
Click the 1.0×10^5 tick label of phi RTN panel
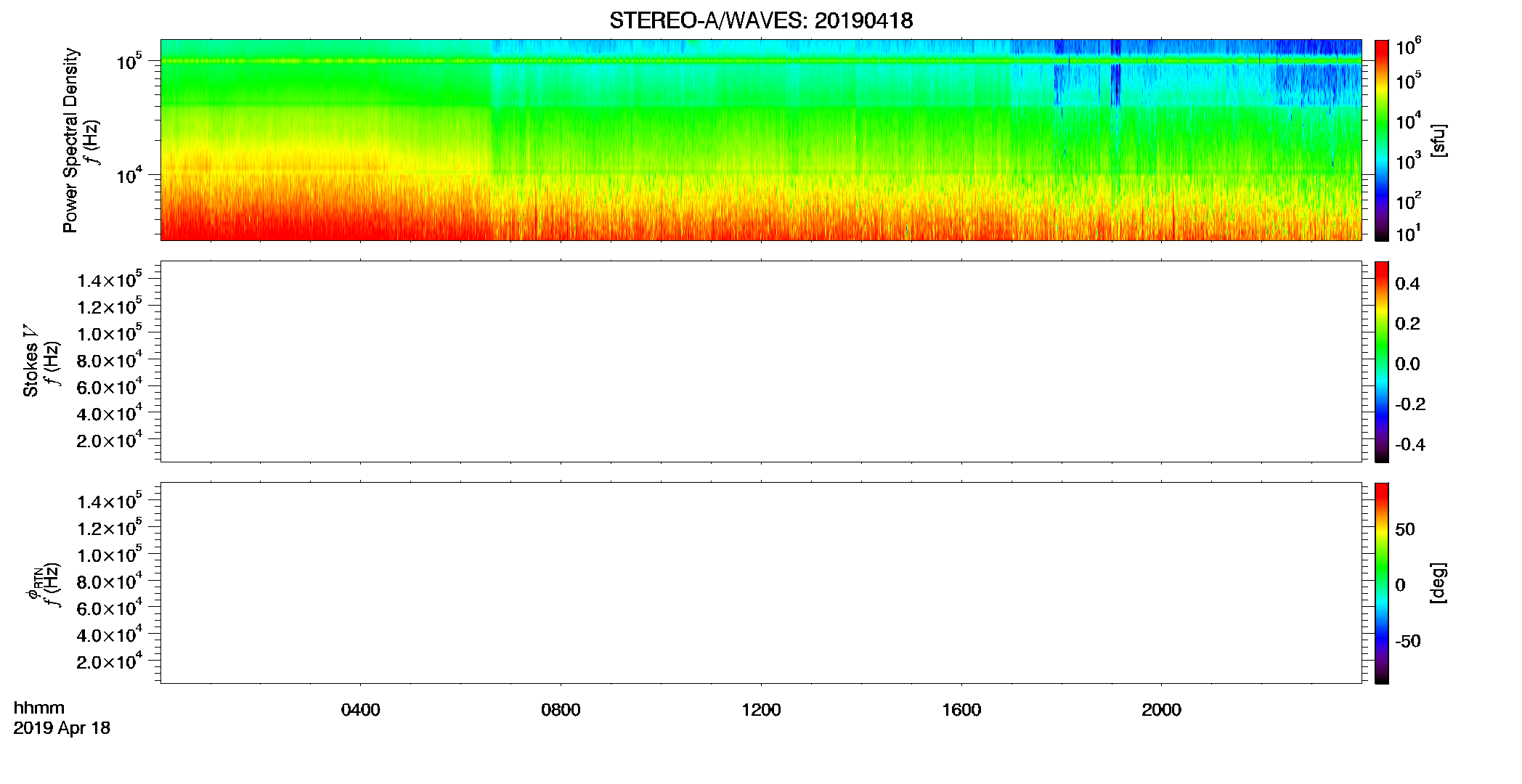pos(110,555)
